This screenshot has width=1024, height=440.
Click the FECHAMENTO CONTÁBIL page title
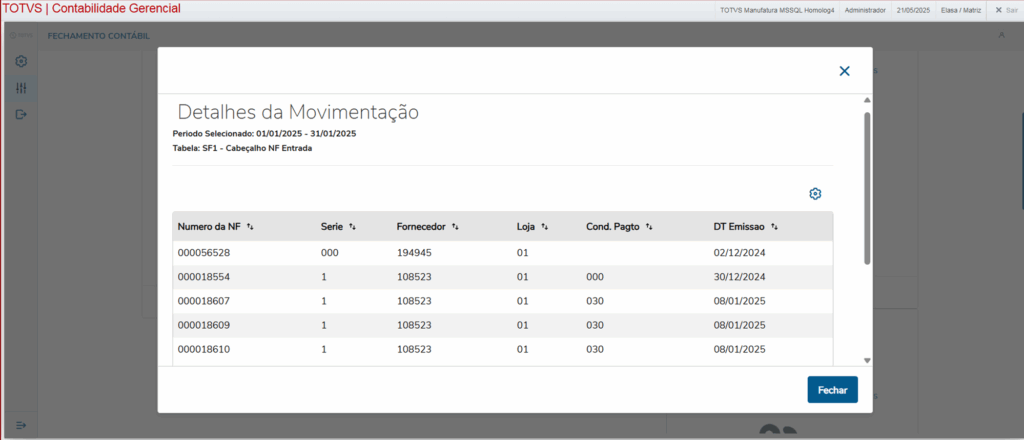coord(99,36)
